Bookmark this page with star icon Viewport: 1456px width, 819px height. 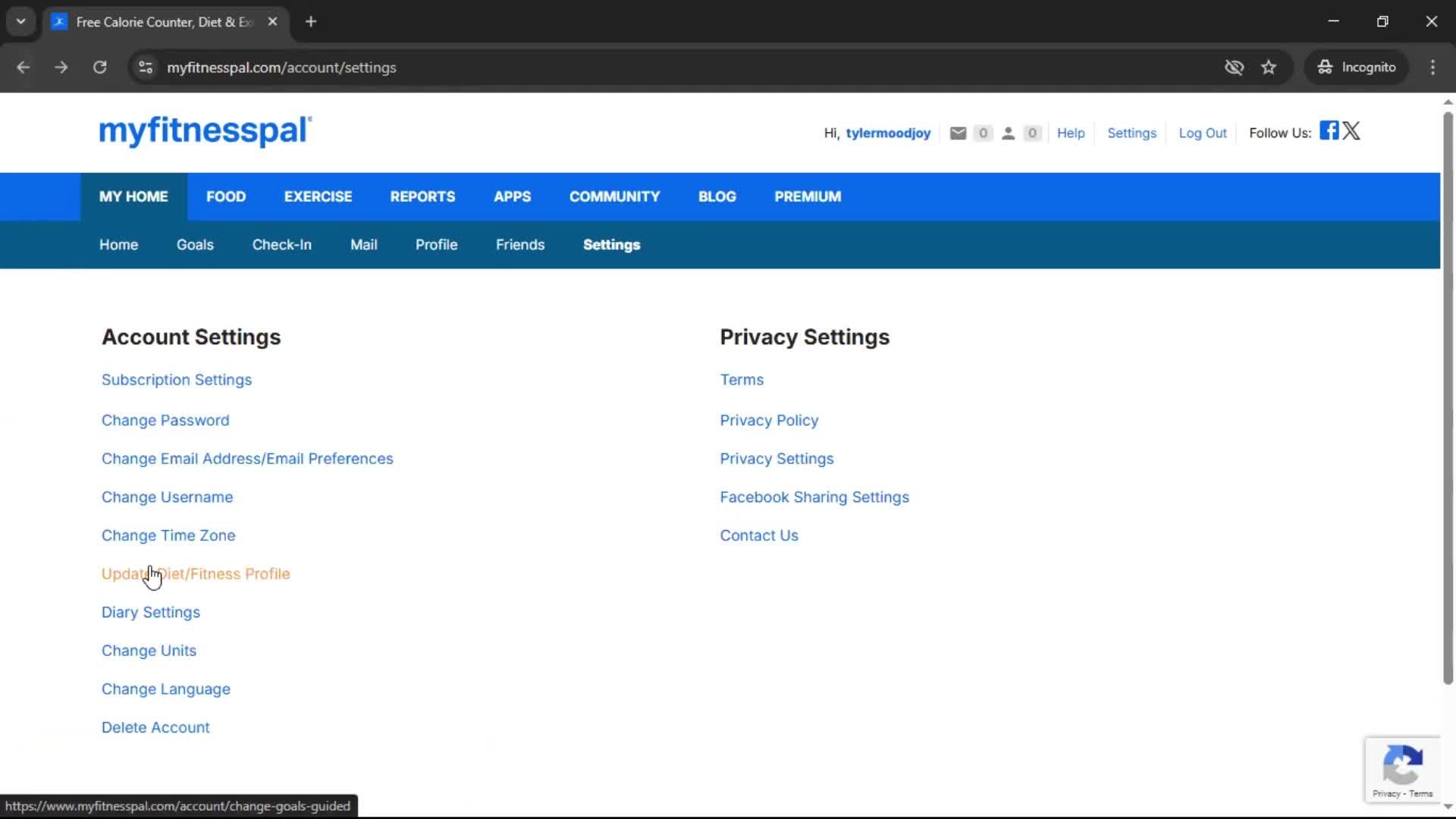pyautogui.click(x=1269, y=67)
